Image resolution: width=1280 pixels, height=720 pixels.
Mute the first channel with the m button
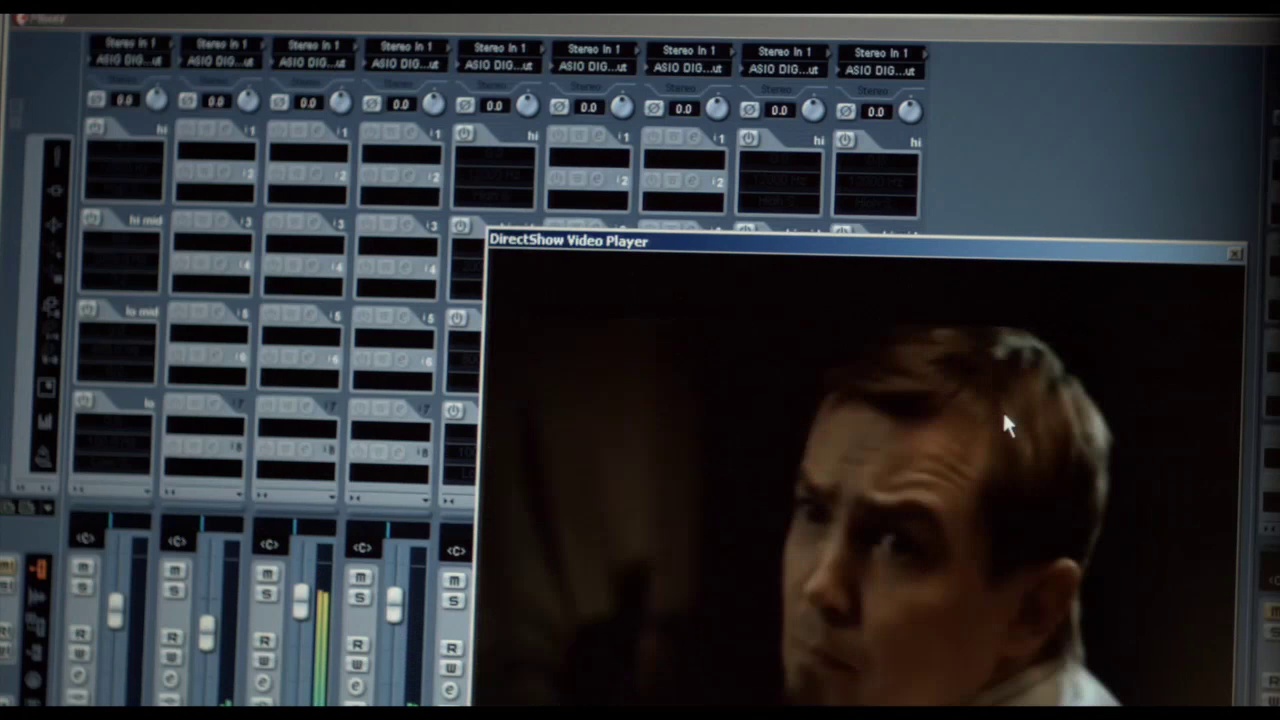pyautogui.click(x=82, y=567)
